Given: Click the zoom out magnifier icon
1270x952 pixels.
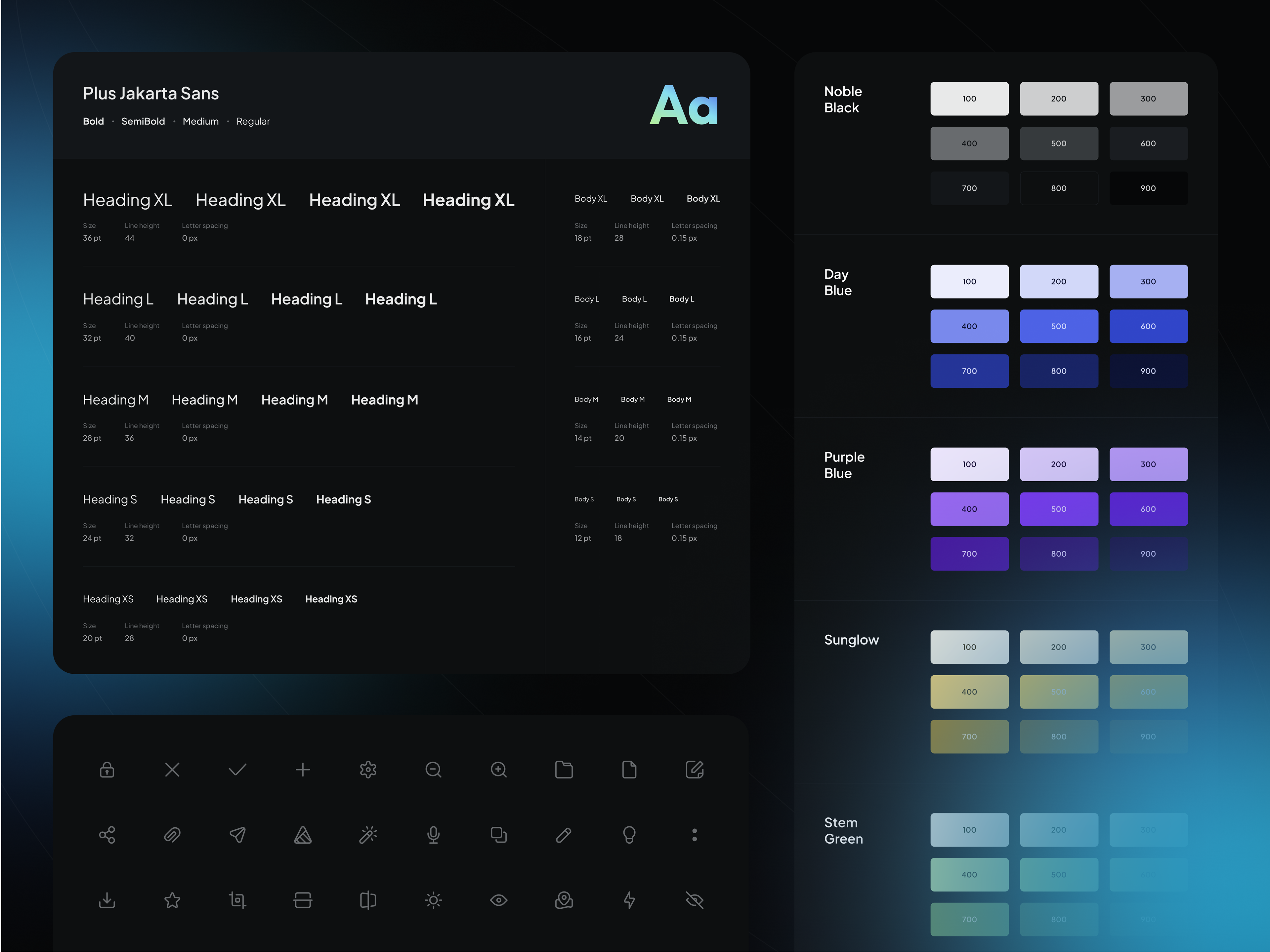Looking at the screenshot, I should [434, 770].
